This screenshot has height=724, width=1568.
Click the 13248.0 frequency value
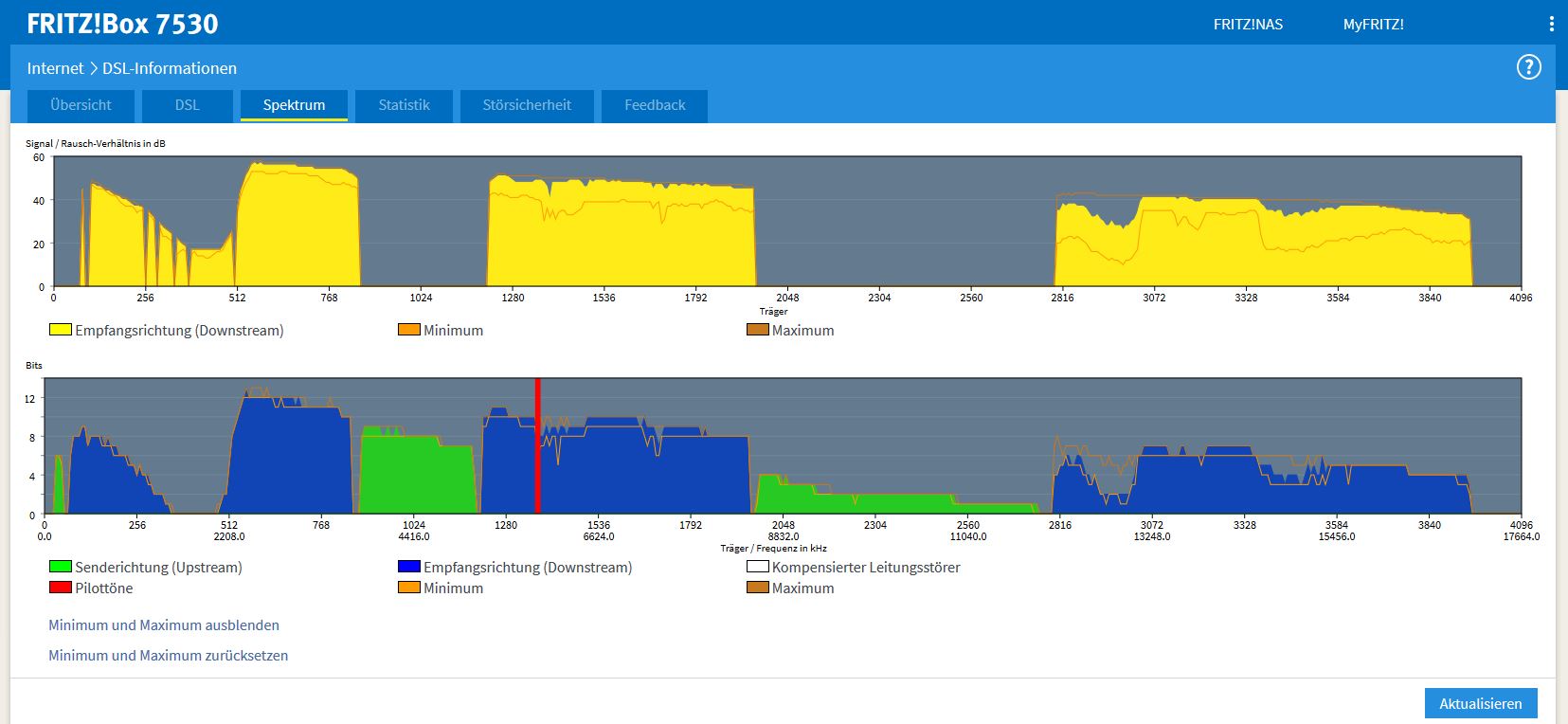point(1152,536)
